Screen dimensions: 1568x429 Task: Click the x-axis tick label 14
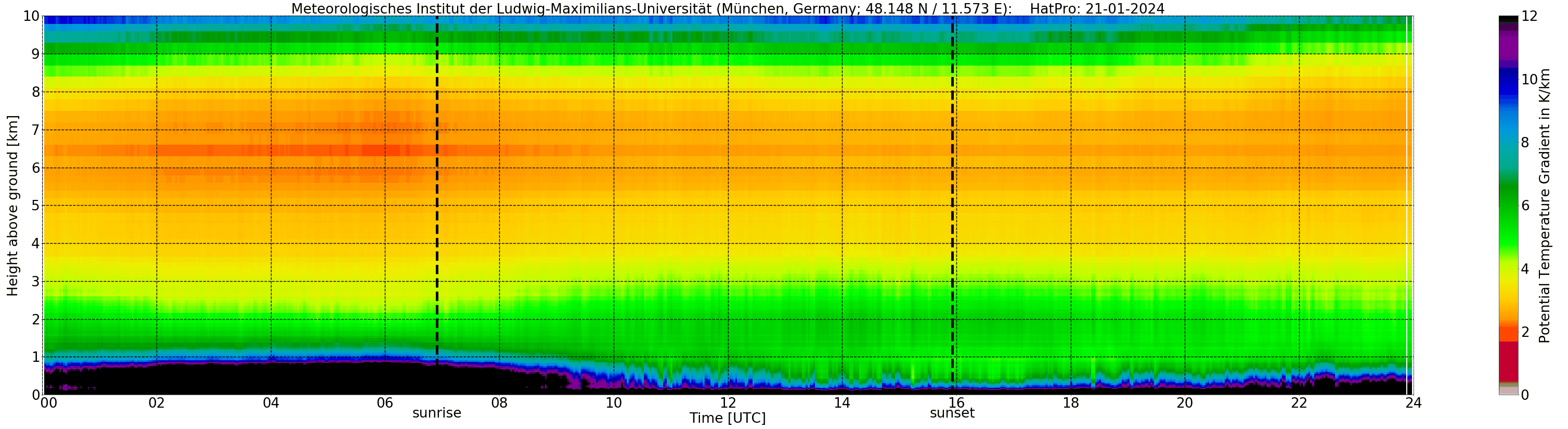pyautogui.click(x=842, y=403)
